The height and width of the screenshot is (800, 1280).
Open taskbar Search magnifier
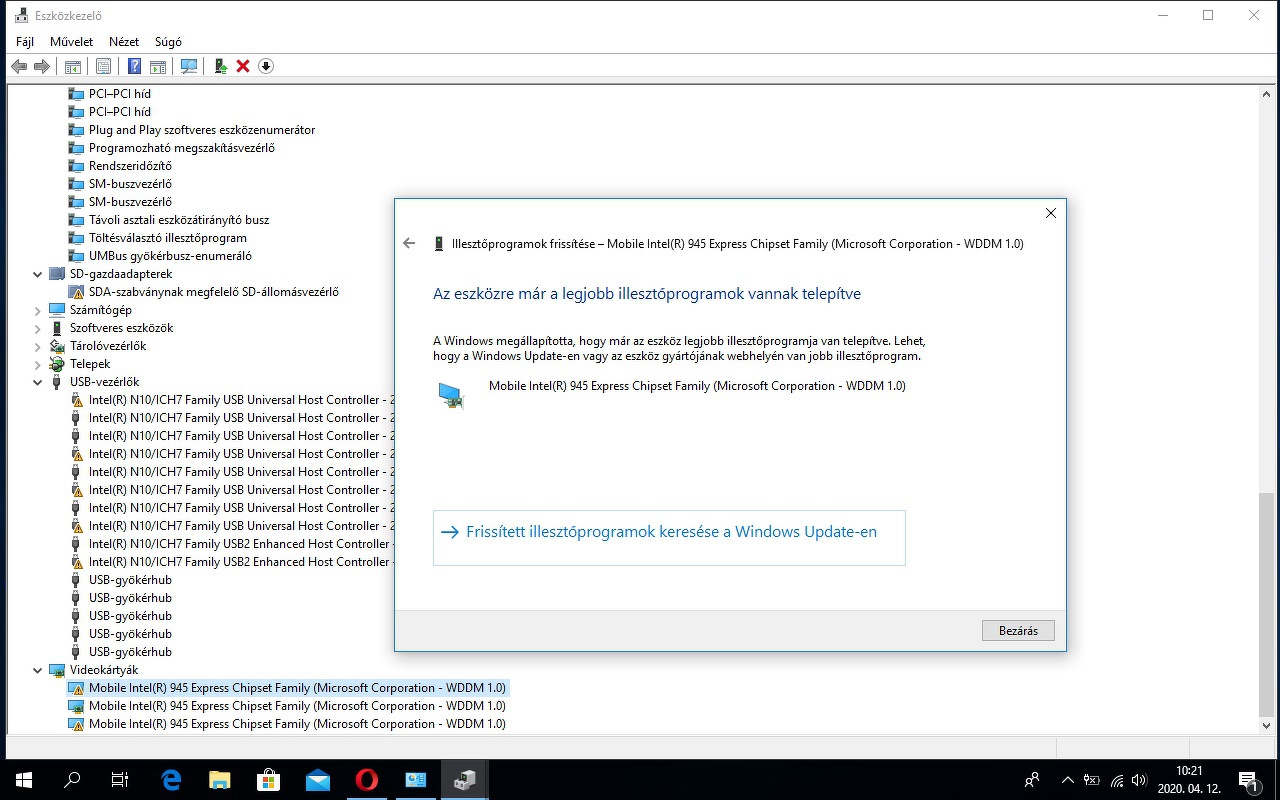[x=72, y=780]
